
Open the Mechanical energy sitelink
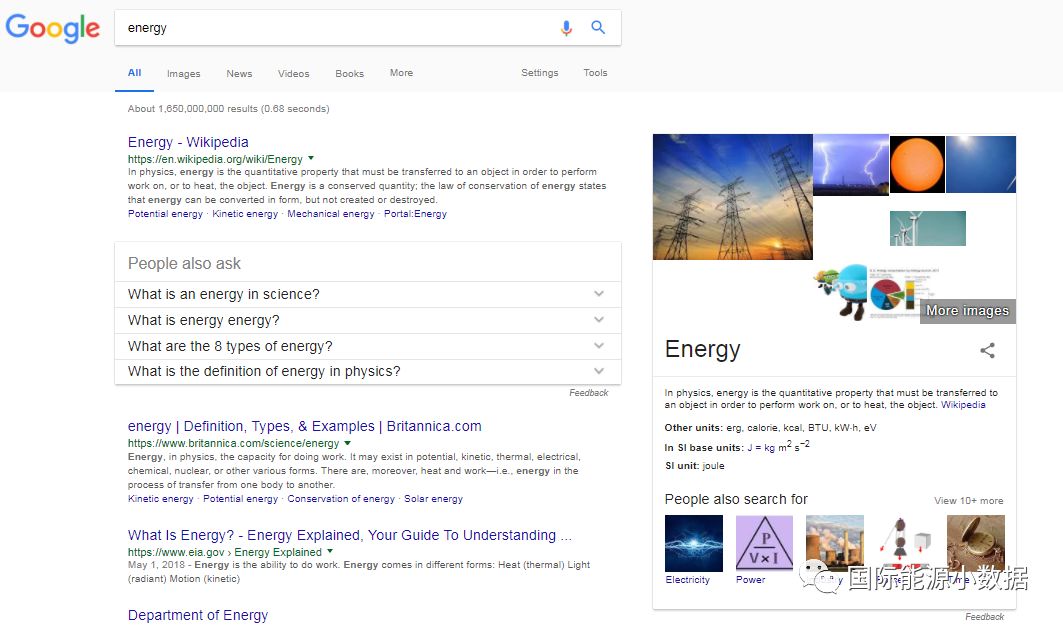click(x=331, y=214)
